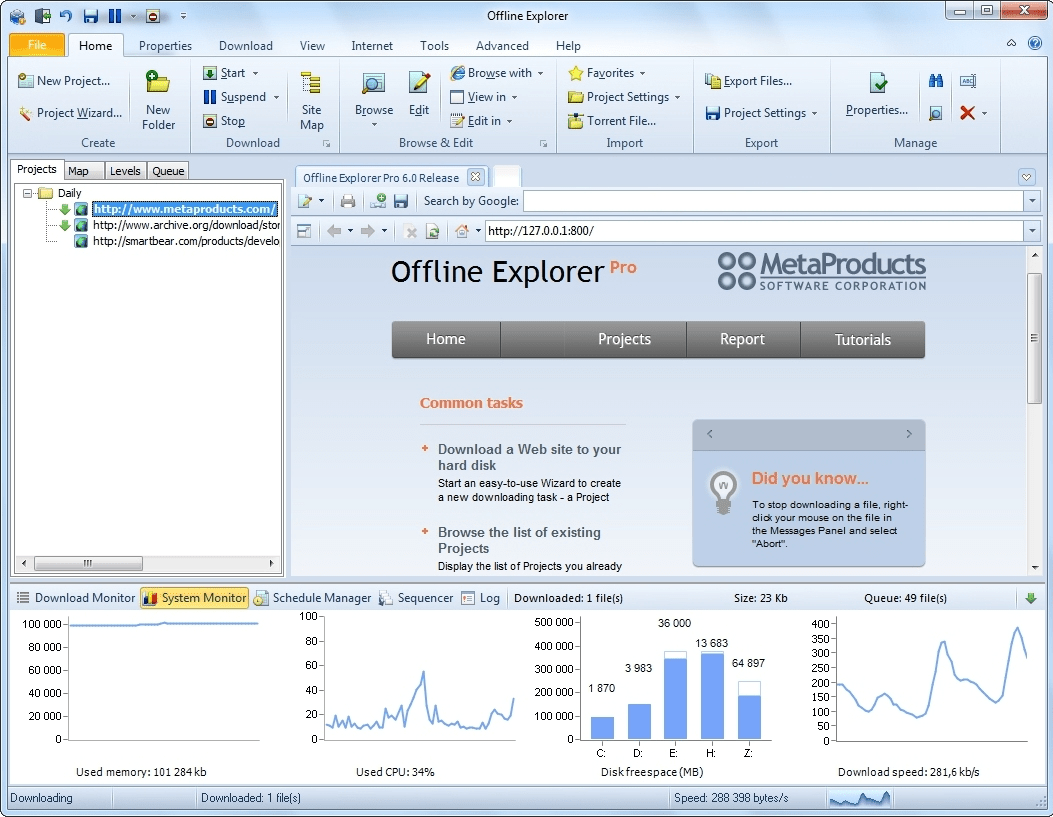This screenshot has width=1053, height=817.
Task: Click Download a Web site link
Action: tap(529, 457)
